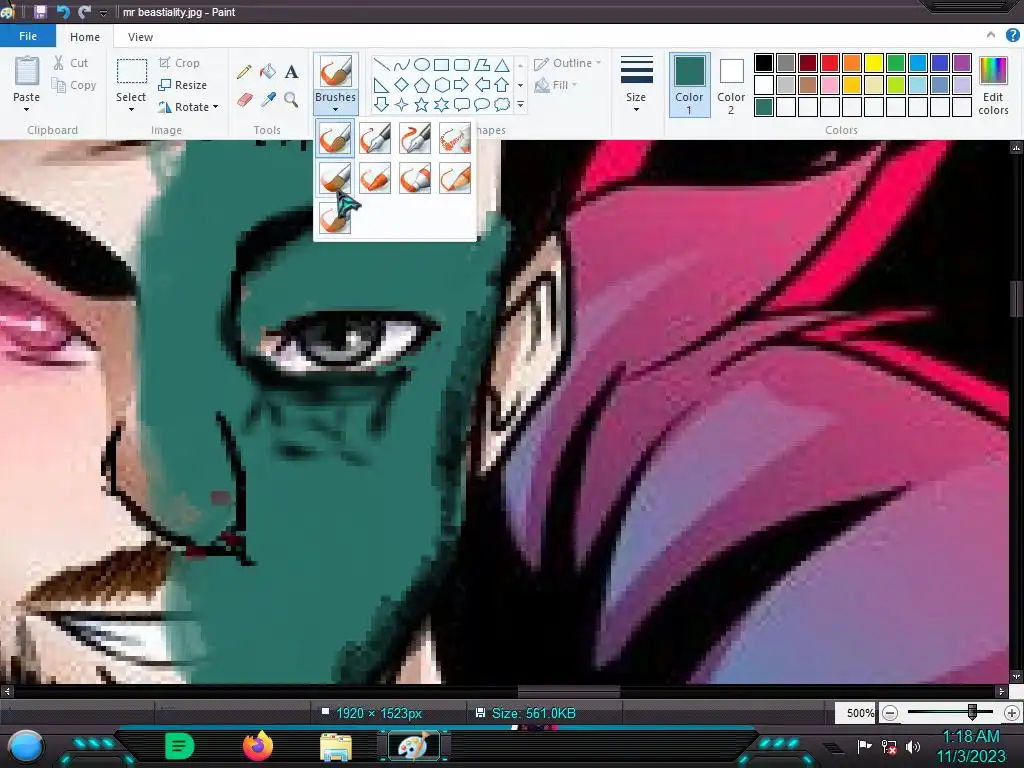This screenshot has height=768, width=1024.
Task: Open Paint Help question mark
Action: click(1013, 35)
